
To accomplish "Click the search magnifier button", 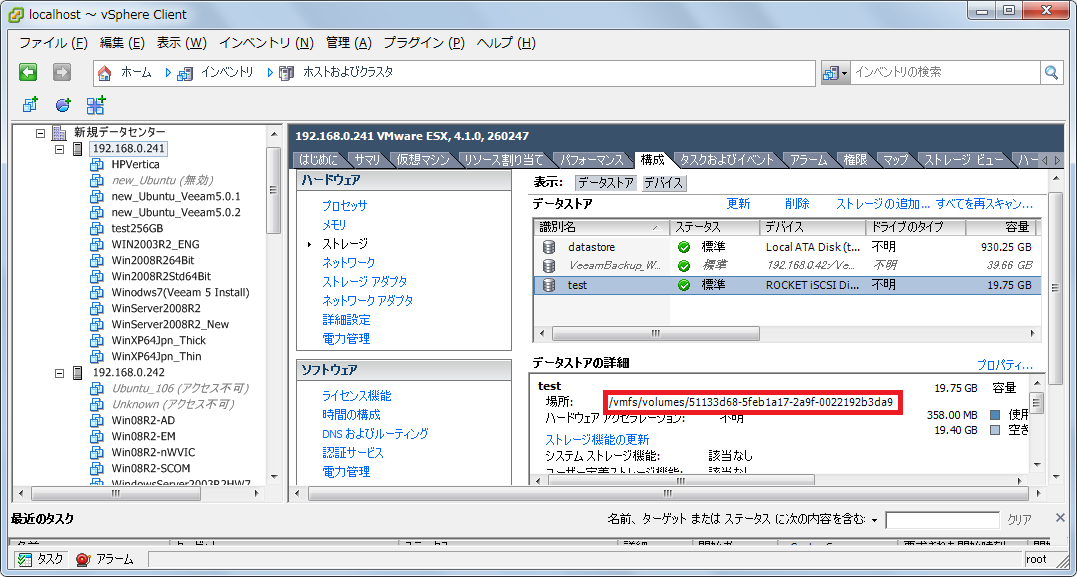I will 1050,72.
